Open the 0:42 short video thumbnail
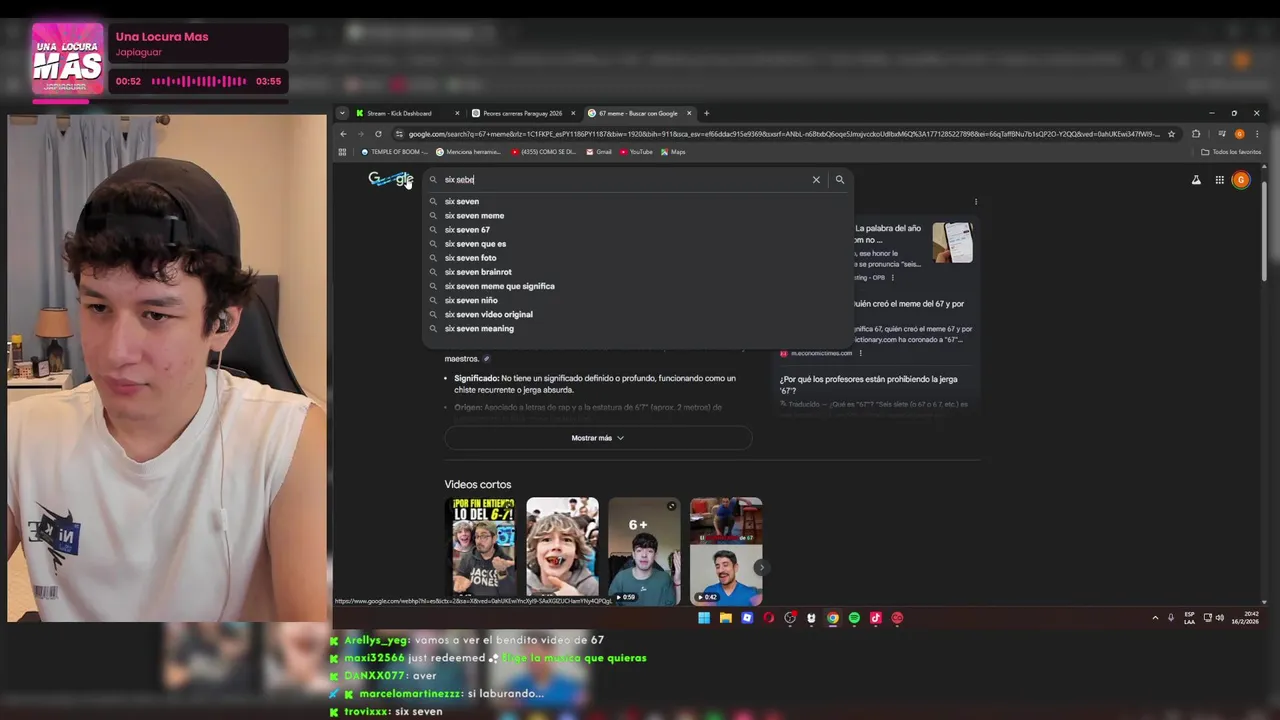 [726, 551]
